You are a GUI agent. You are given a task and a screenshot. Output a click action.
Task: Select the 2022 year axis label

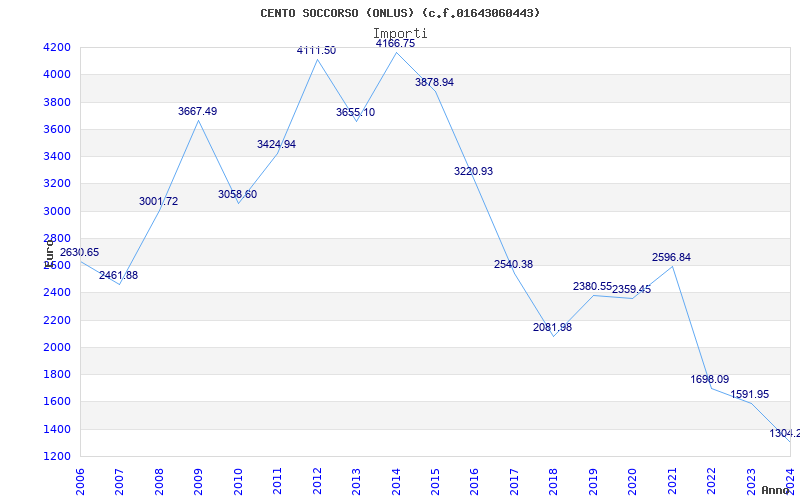[x=711, y=482]
